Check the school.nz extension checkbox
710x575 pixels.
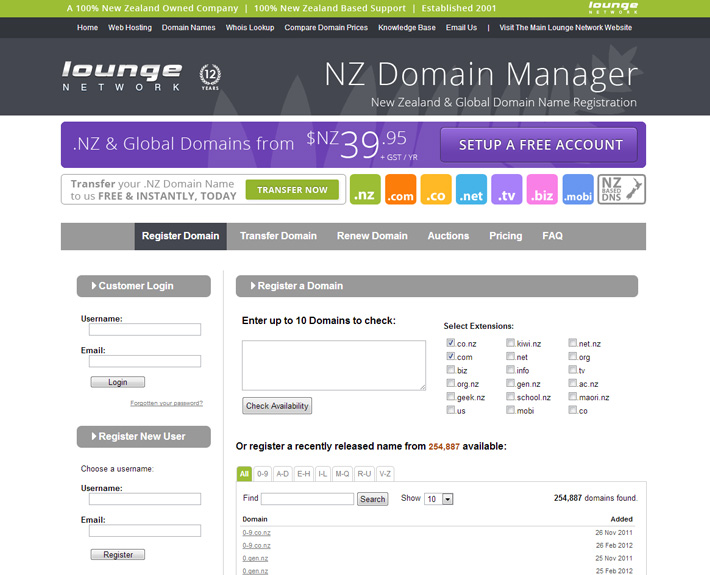point(510,397)
